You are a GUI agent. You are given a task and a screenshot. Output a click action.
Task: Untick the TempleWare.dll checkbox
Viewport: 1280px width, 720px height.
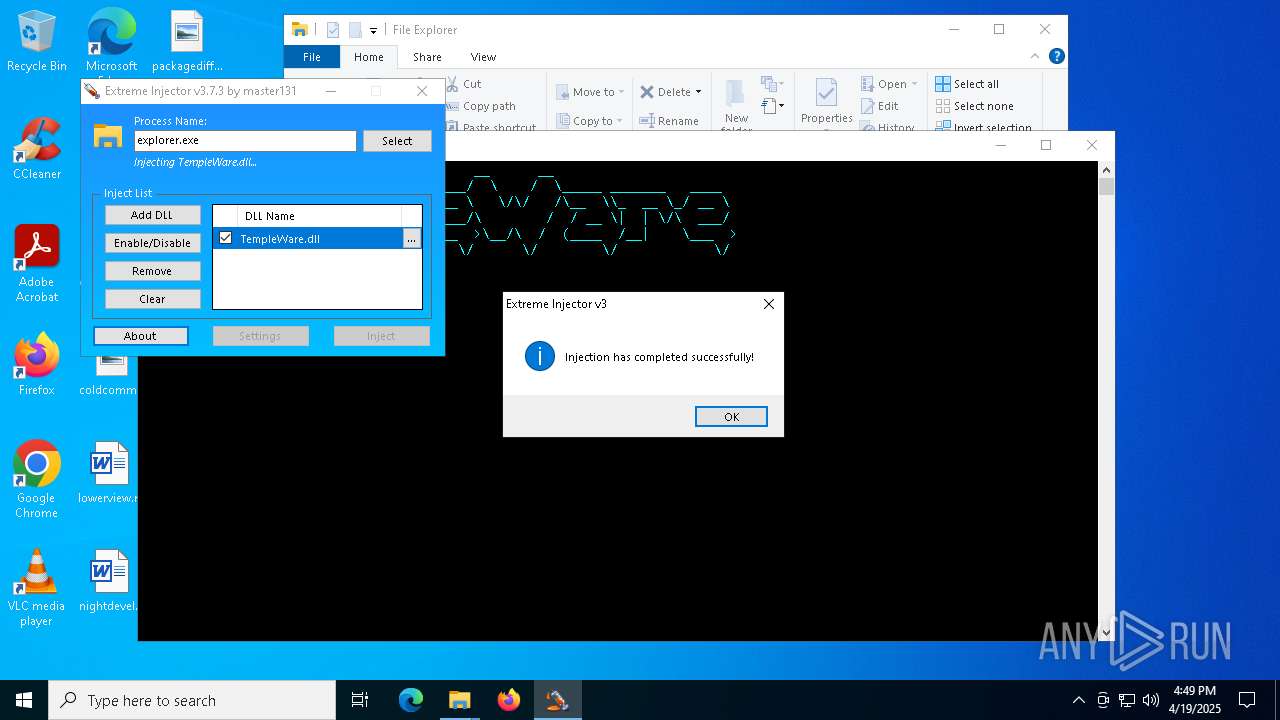225,238
